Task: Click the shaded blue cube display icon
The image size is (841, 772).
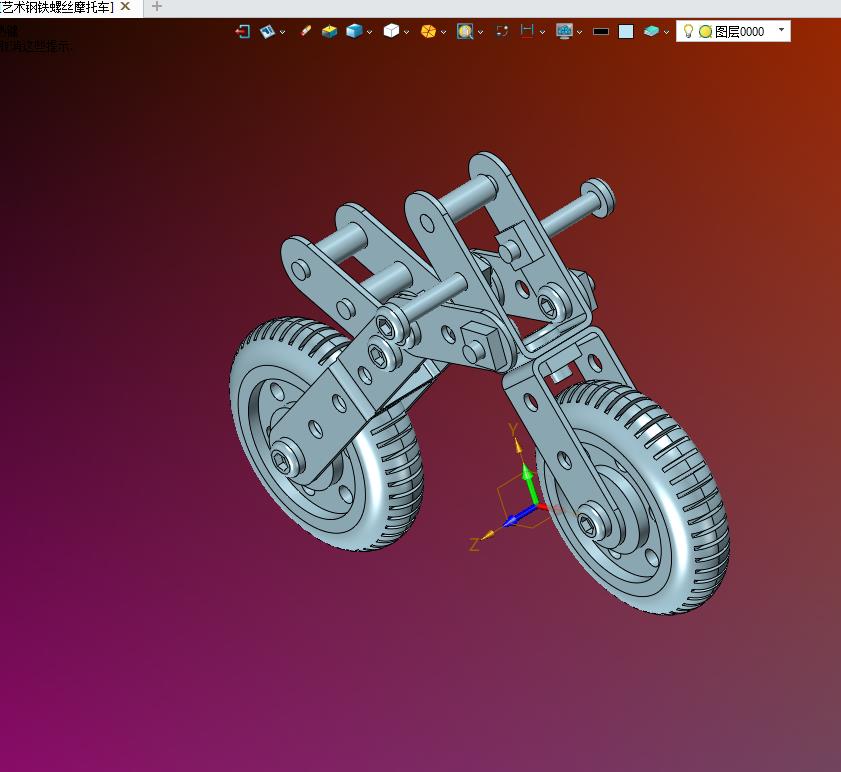Action: 354,31
